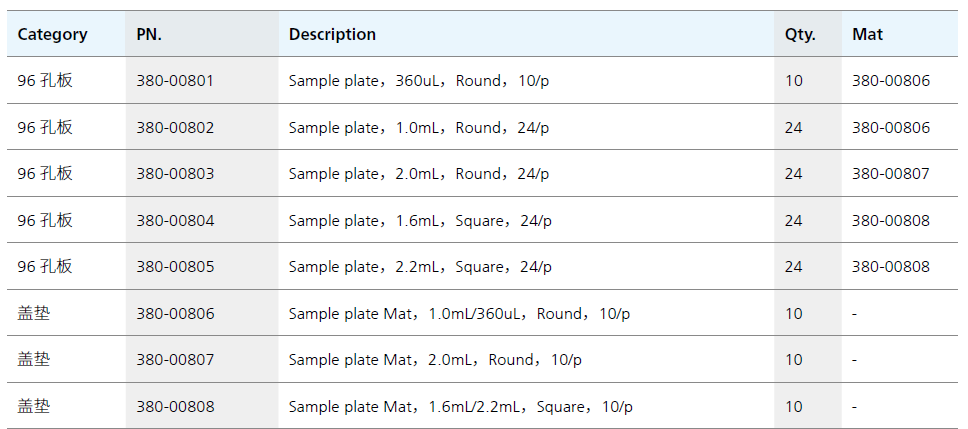Screen dimensions: 968x429
Task: Click part number 380-00803
Action: click(x=175, y=173)
